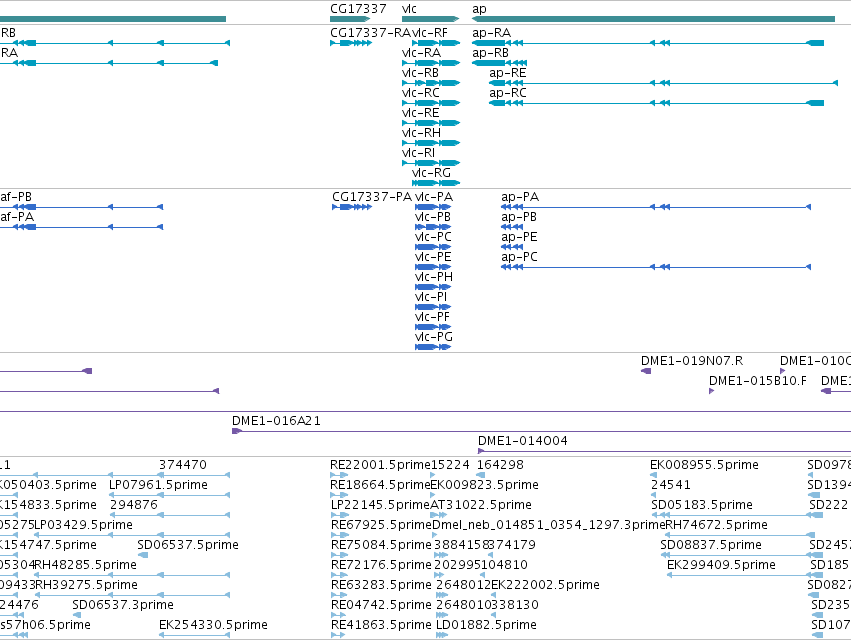
Task: Click ap-PB protein label
Action: (519, 217)
